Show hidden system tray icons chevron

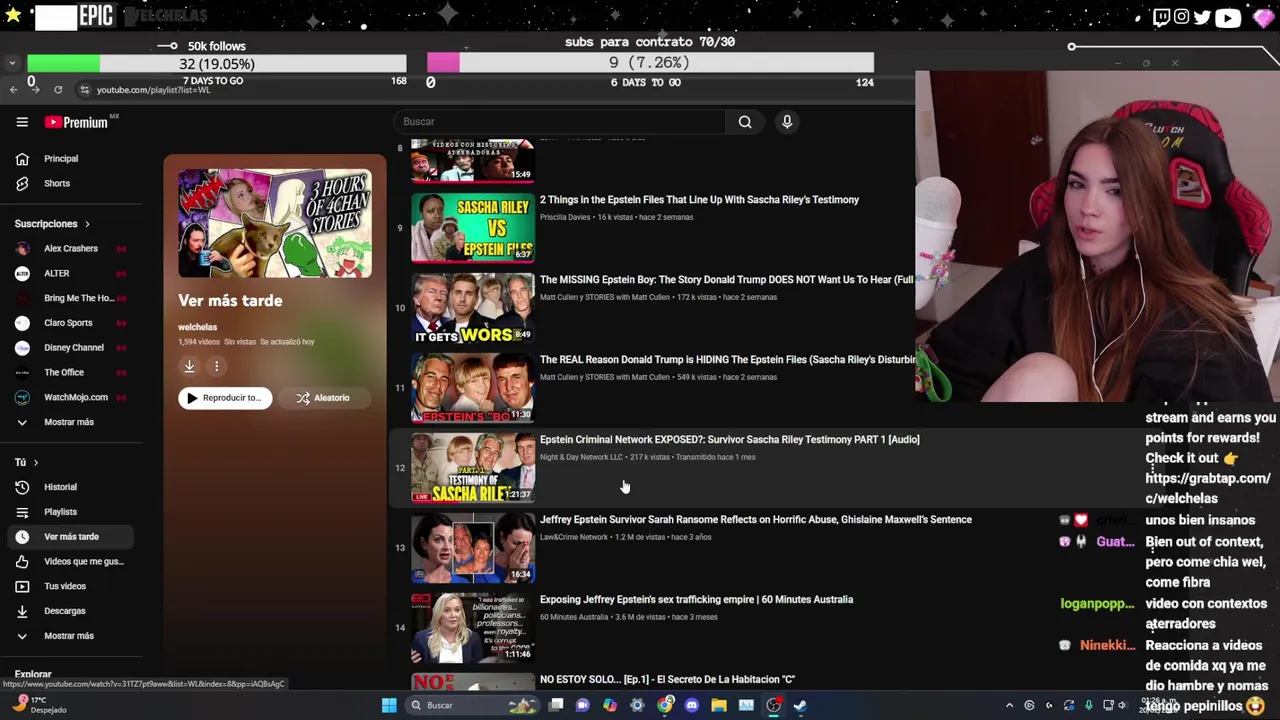[1009, 705]
